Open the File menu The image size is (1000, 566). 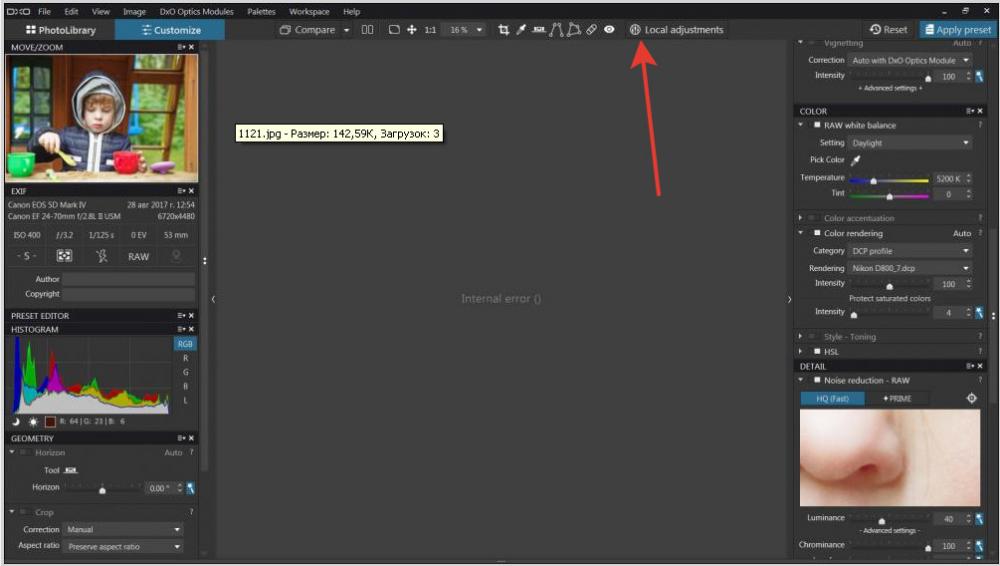tap(44, 11)
